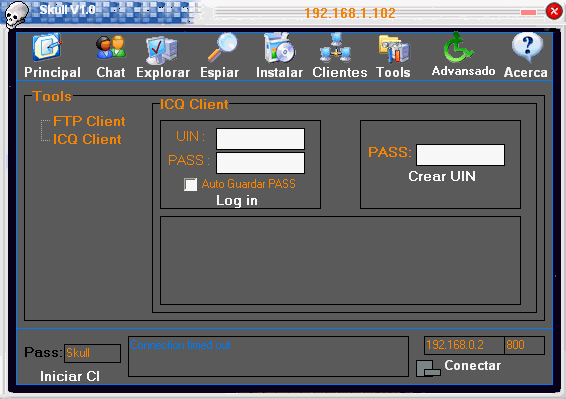Focus the UIN input field

(260, 139)
